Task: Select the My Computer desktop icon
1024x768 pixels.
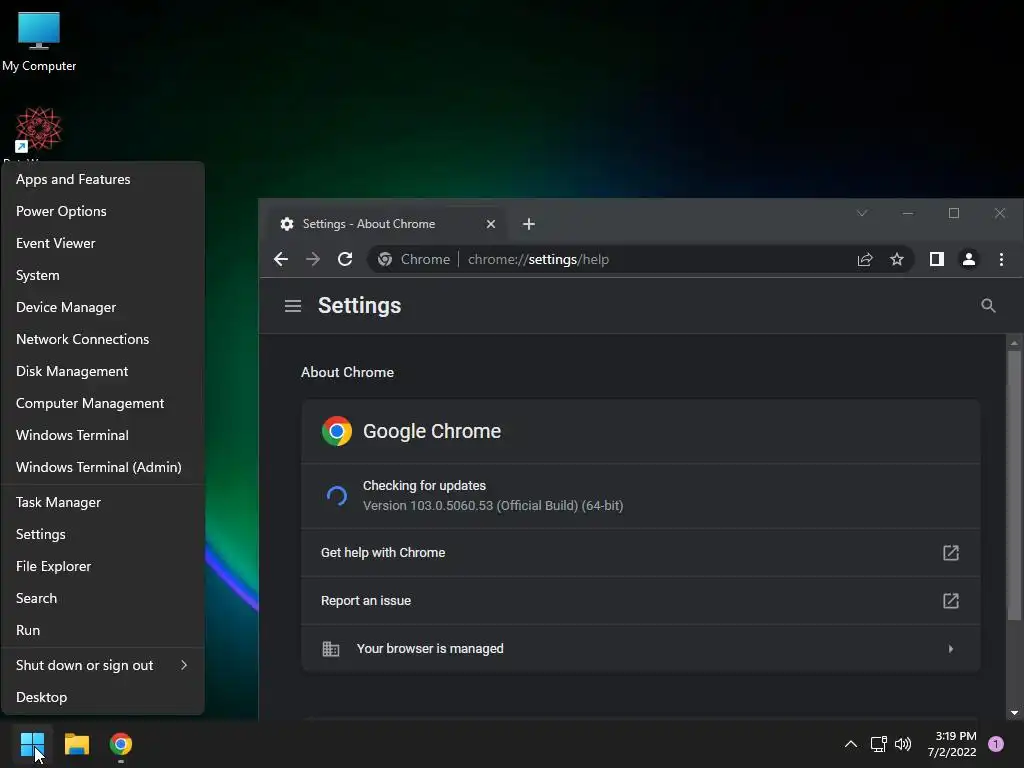Action: click(39, 41)
